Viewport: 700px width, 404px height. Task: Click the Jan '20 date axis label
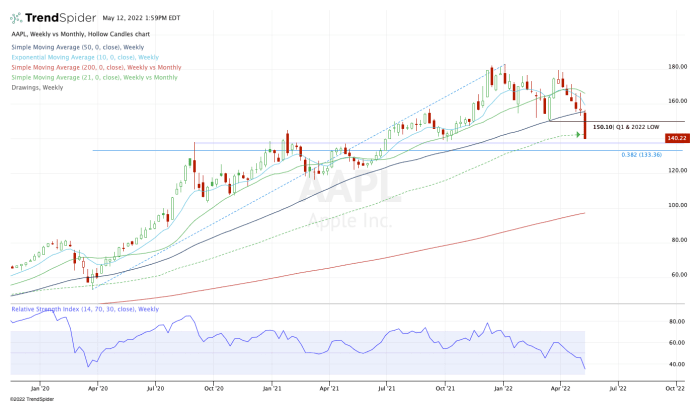(x=40, y=388)
